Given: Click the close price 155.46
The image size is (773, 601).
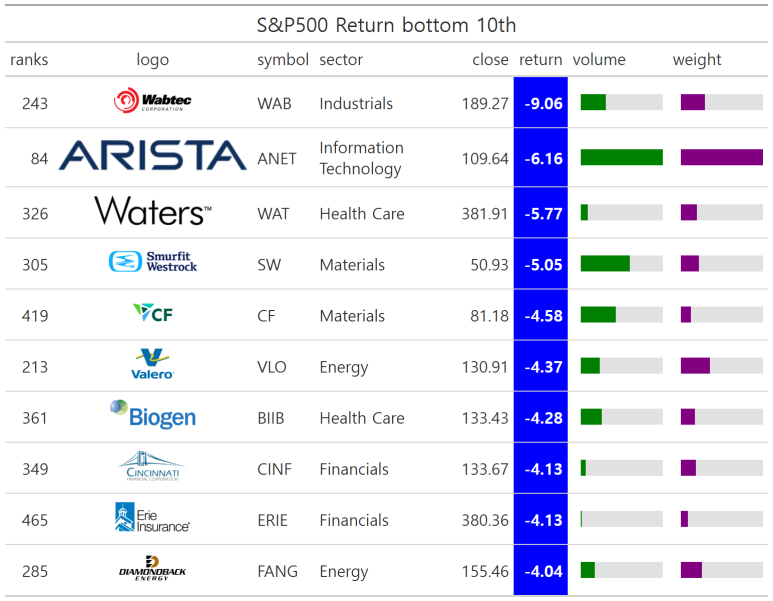Looking at the screenshot, I should pos(485,571).
